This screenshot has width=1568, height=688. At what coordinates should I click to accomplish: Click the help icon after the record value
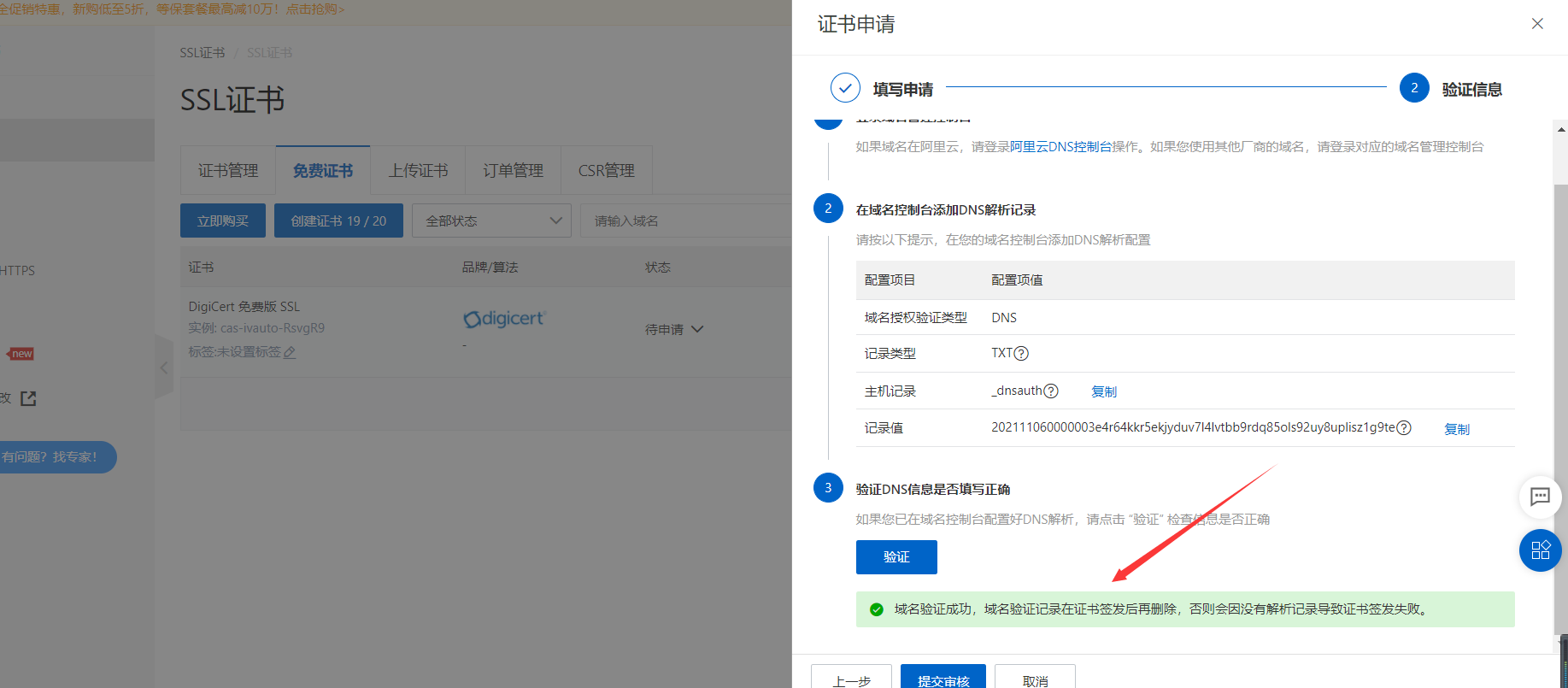[1404, 427]
